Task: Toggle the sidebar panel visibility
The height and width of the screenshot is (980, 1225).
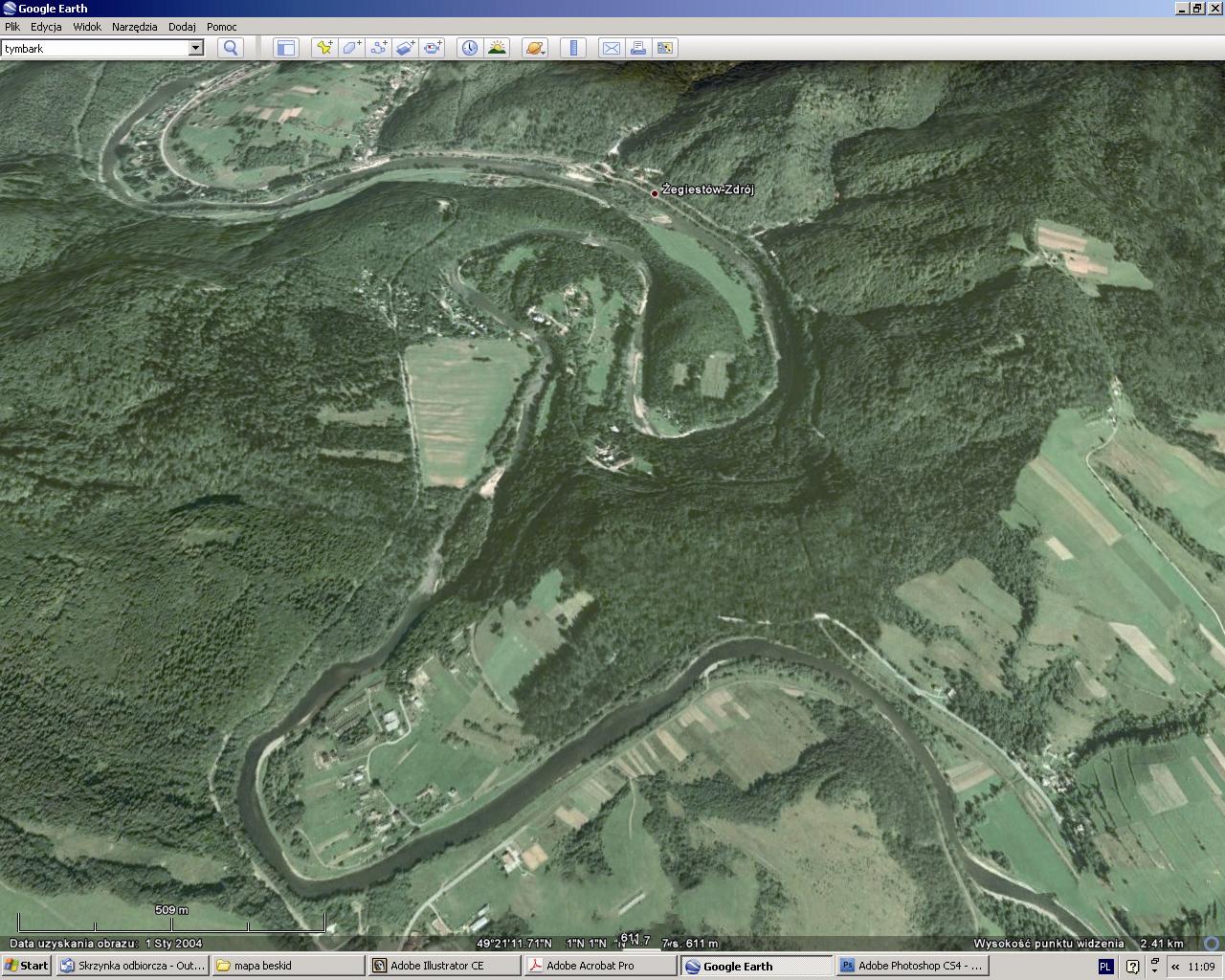Action: (286, 48)
